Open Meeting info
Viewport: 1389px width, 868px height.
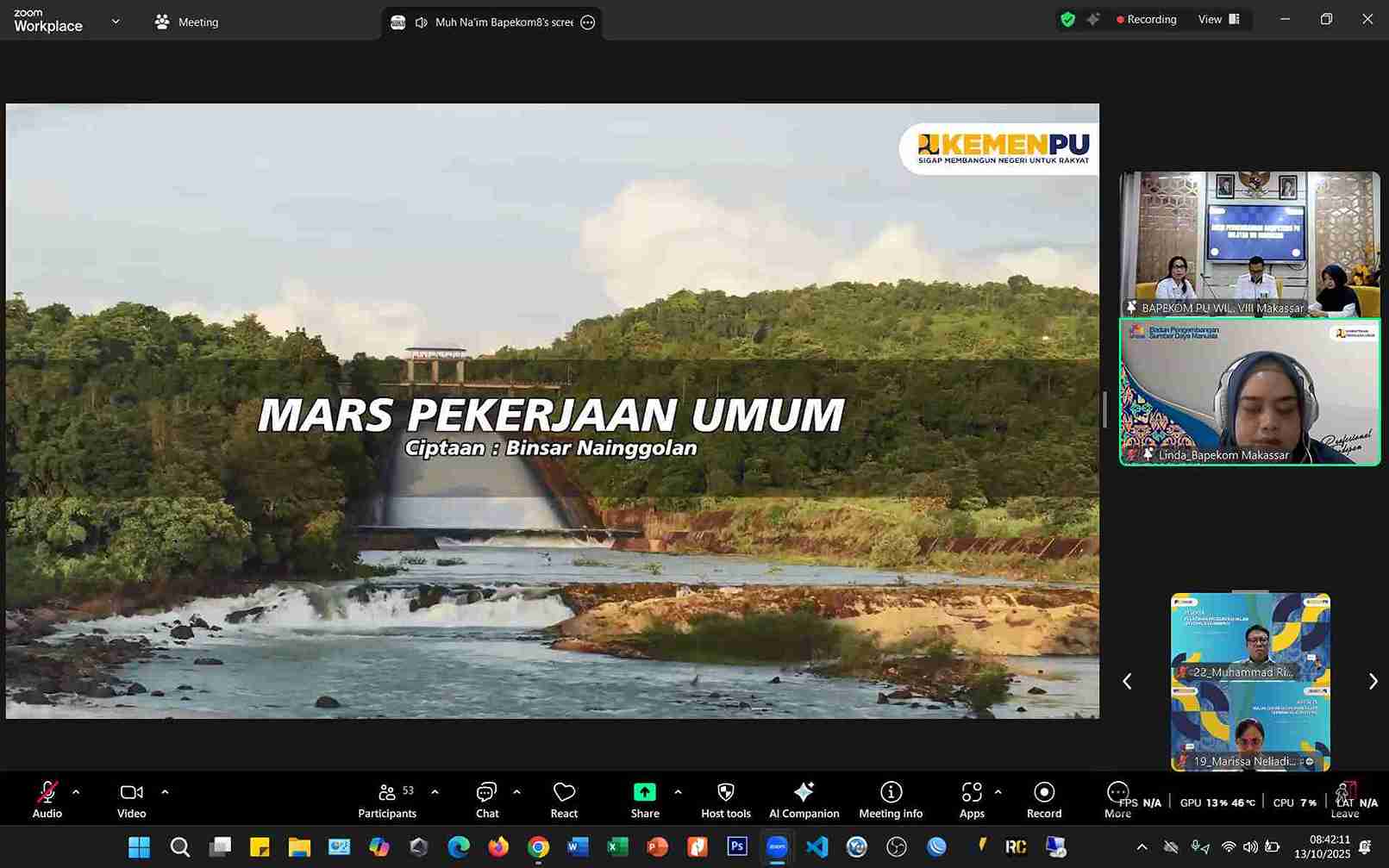pyautogui.click(x=891, y=800)
